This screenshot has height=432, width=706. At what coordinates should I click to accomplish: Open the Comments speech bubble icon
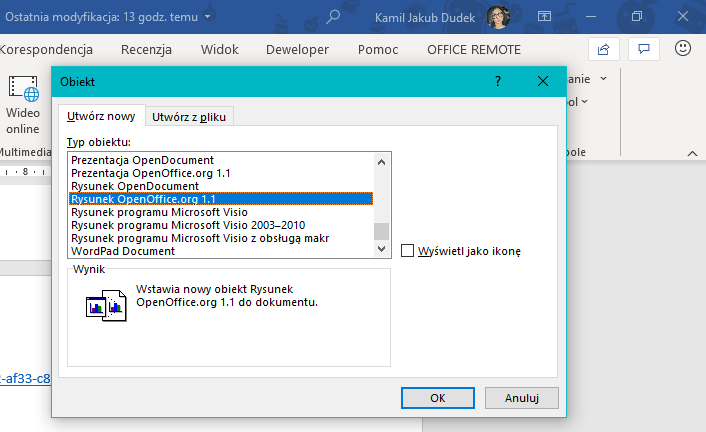(x=644, y=49)
